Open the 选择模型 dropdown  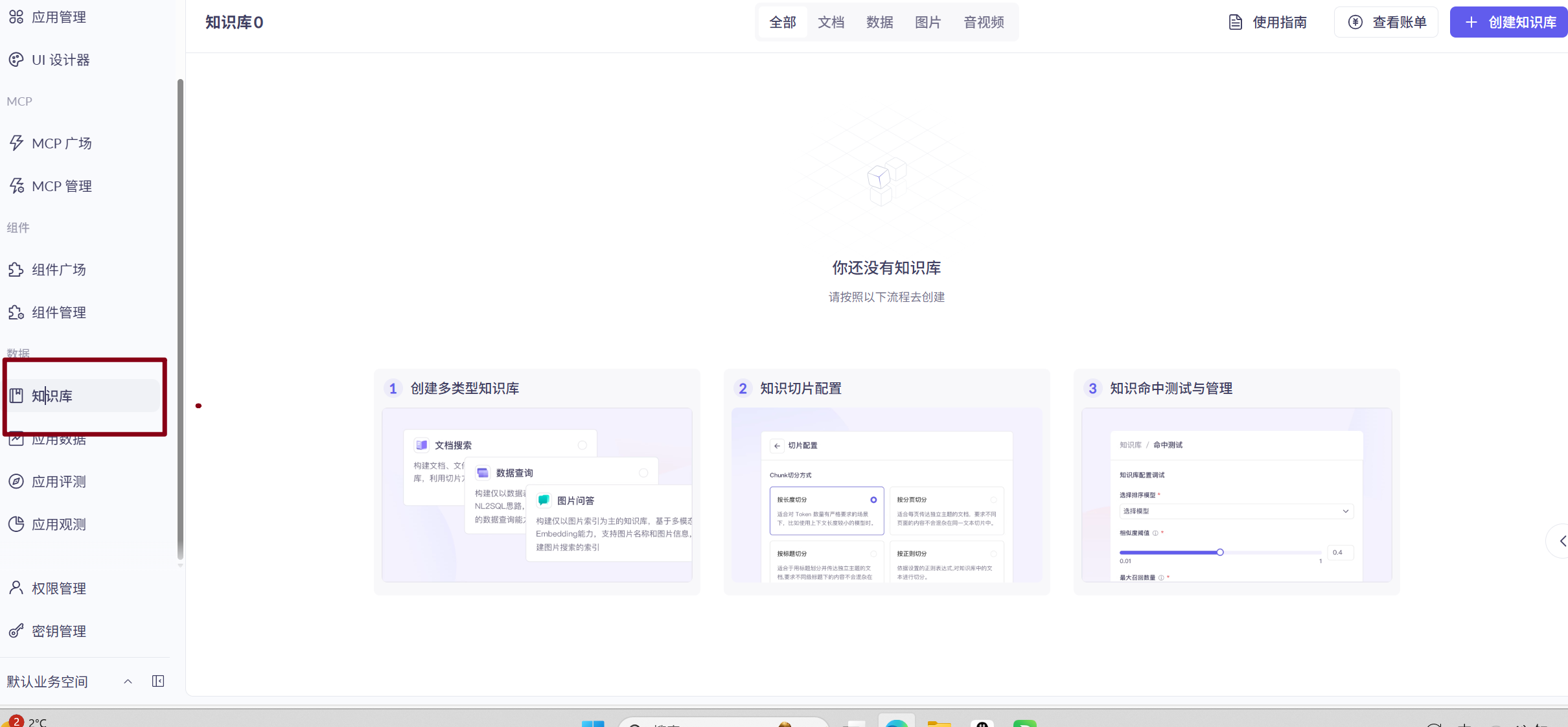1236,511
